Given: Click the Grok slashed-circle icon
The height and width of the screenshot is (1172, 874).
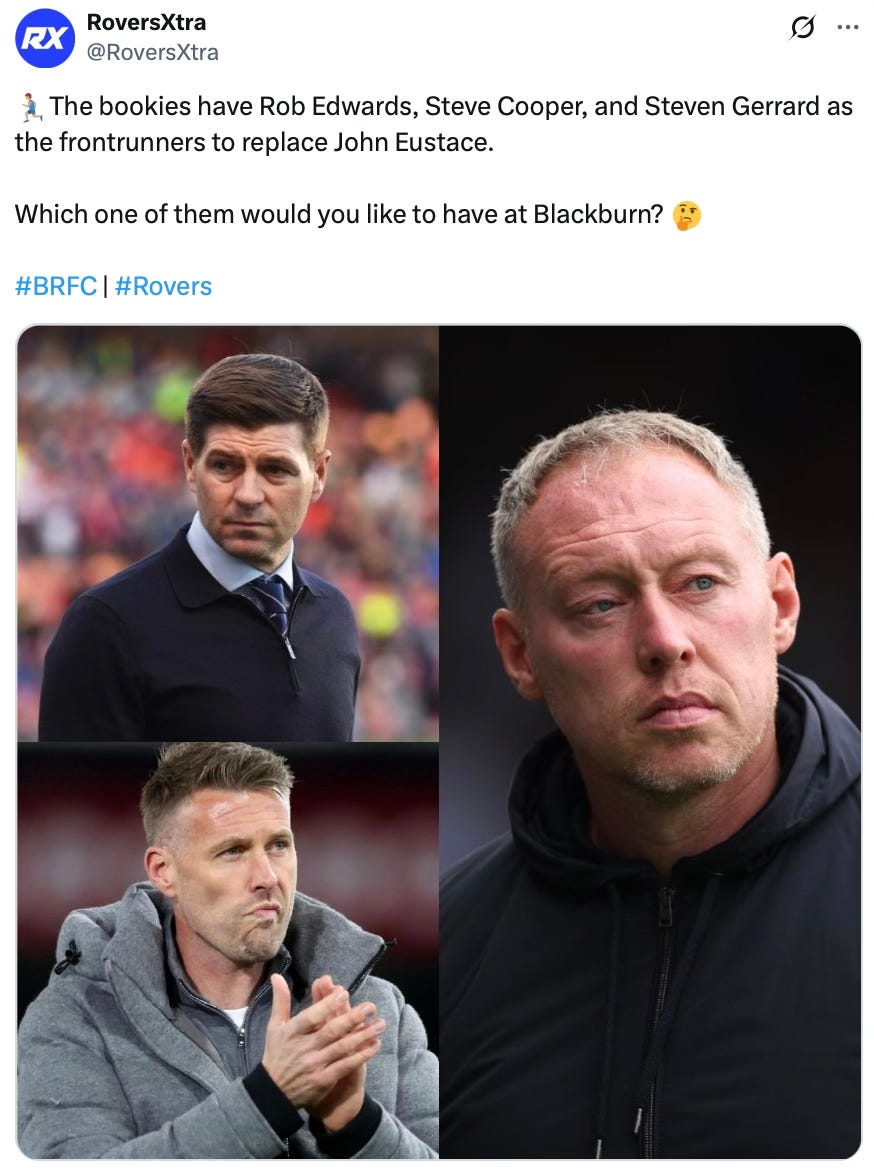Looking at the screenshot, I should (x=802, y=28).
